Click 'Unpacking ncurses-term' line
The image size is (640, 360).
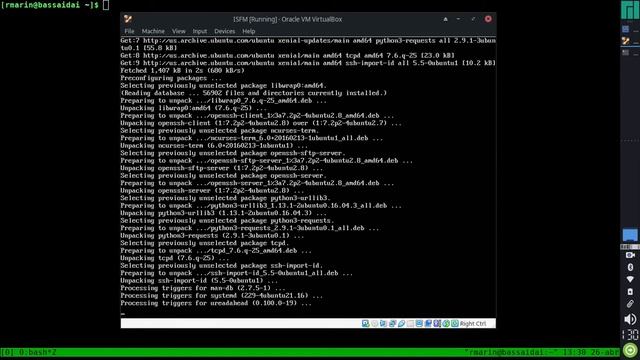tap(214, 146)
